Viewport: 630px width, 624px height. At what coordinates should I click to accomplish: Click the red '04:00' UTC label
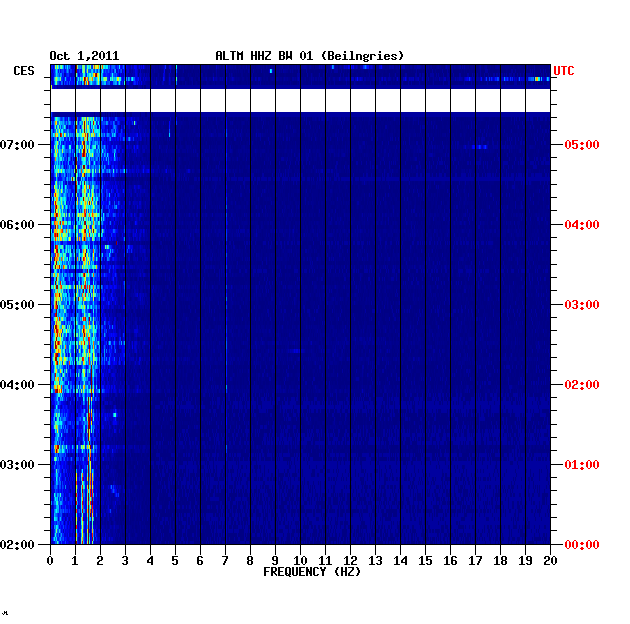pyautogui.click(x=582, y=225)
